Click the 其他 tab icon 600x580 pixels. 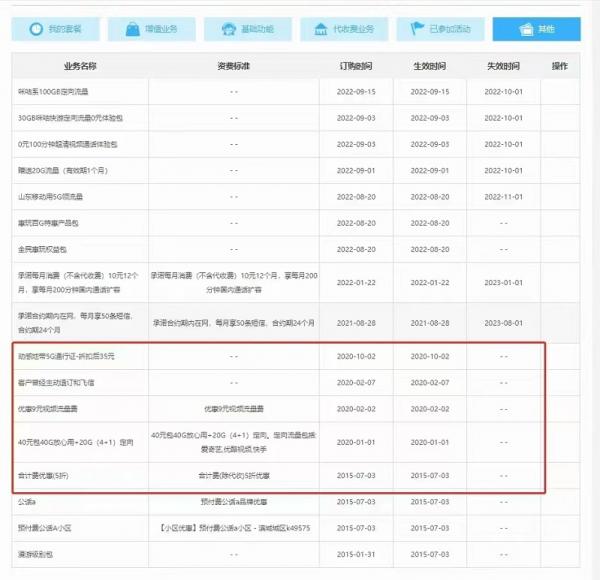pyautogui.click(x=524, y=29)
